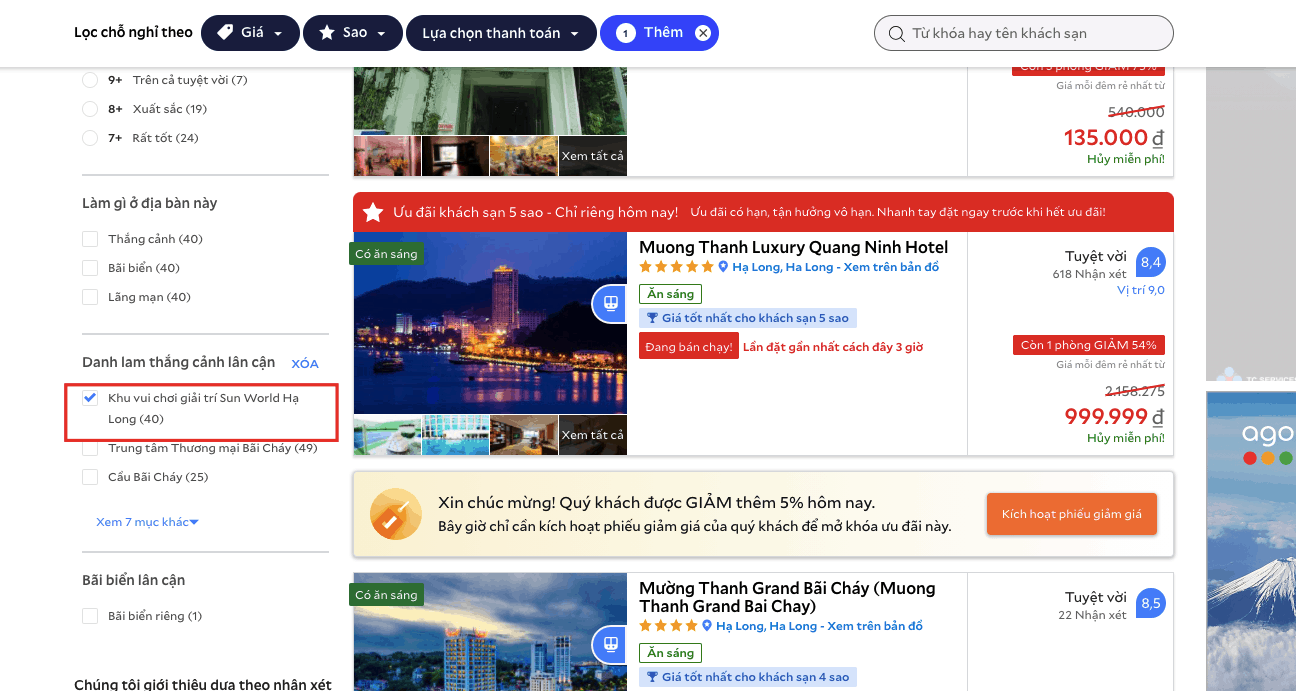This screenshot has height=691, width=1296.
Task: Check the Bãi biển (40) checkbox
Action: click(90, 268)
